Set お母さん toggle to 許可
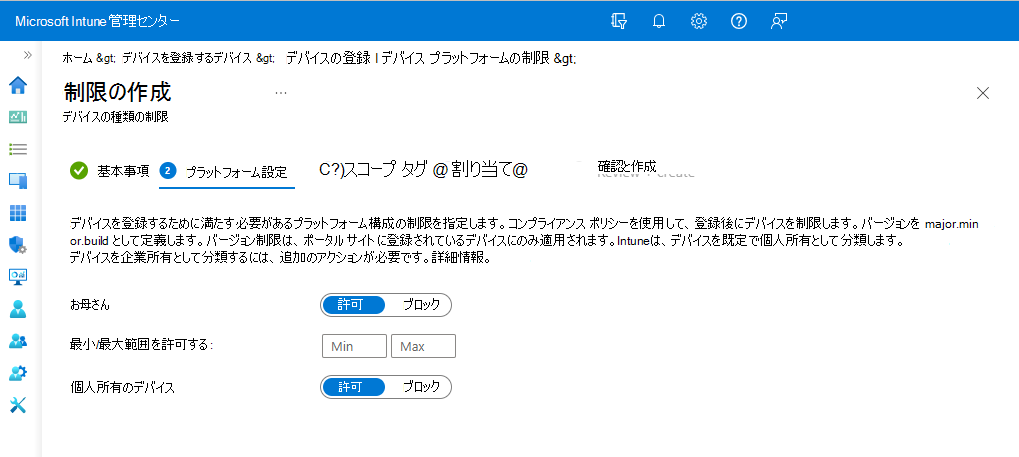 [353, 304]
